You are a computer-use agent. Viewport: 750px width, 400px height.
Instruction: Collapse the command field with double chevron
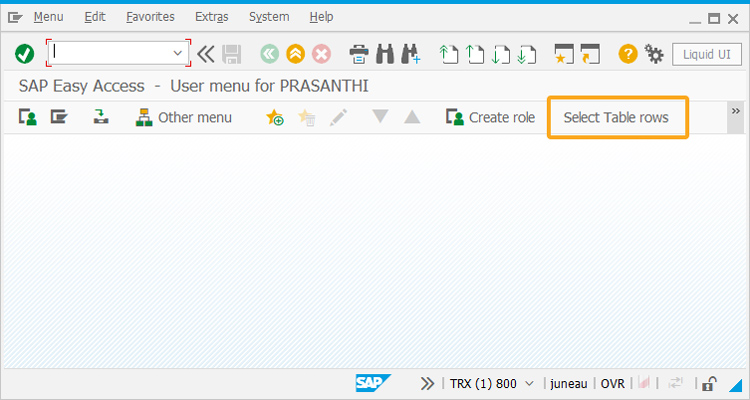coord(206,54)
